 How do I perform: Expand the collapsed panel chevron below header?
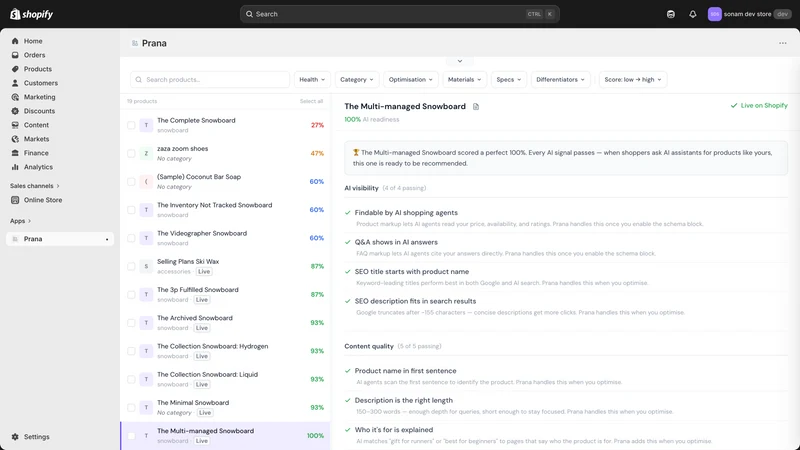460,61
